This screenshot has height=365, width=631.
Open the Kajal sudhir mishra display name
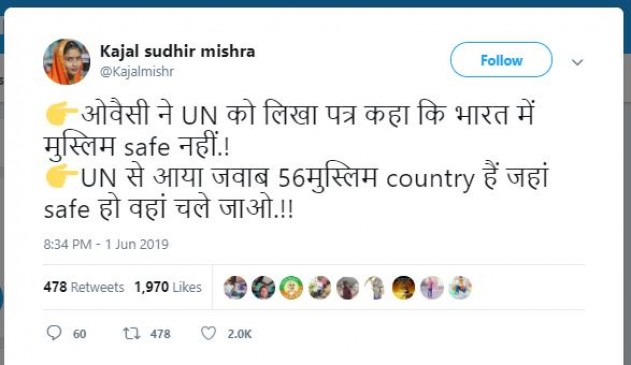[x=177, y=51]
